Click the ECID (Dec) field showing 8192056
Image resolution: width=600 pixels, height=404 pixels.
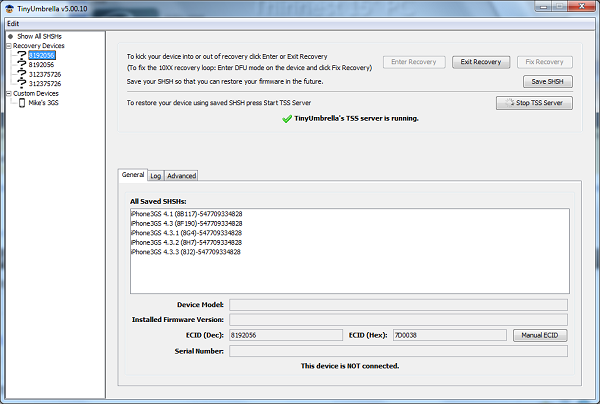286,335
